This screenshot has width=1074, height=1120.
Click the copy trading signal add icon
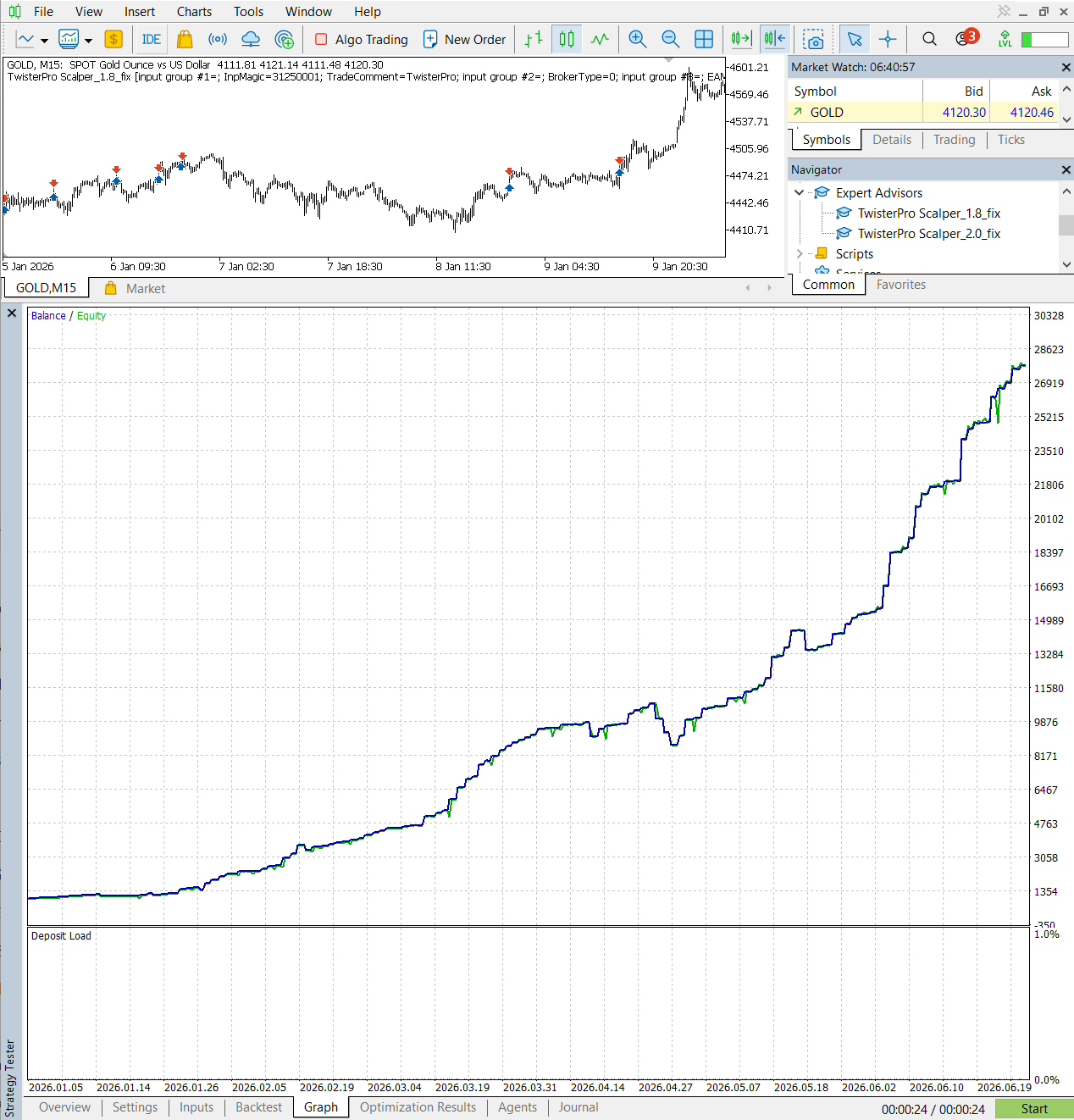coord(285,39)
